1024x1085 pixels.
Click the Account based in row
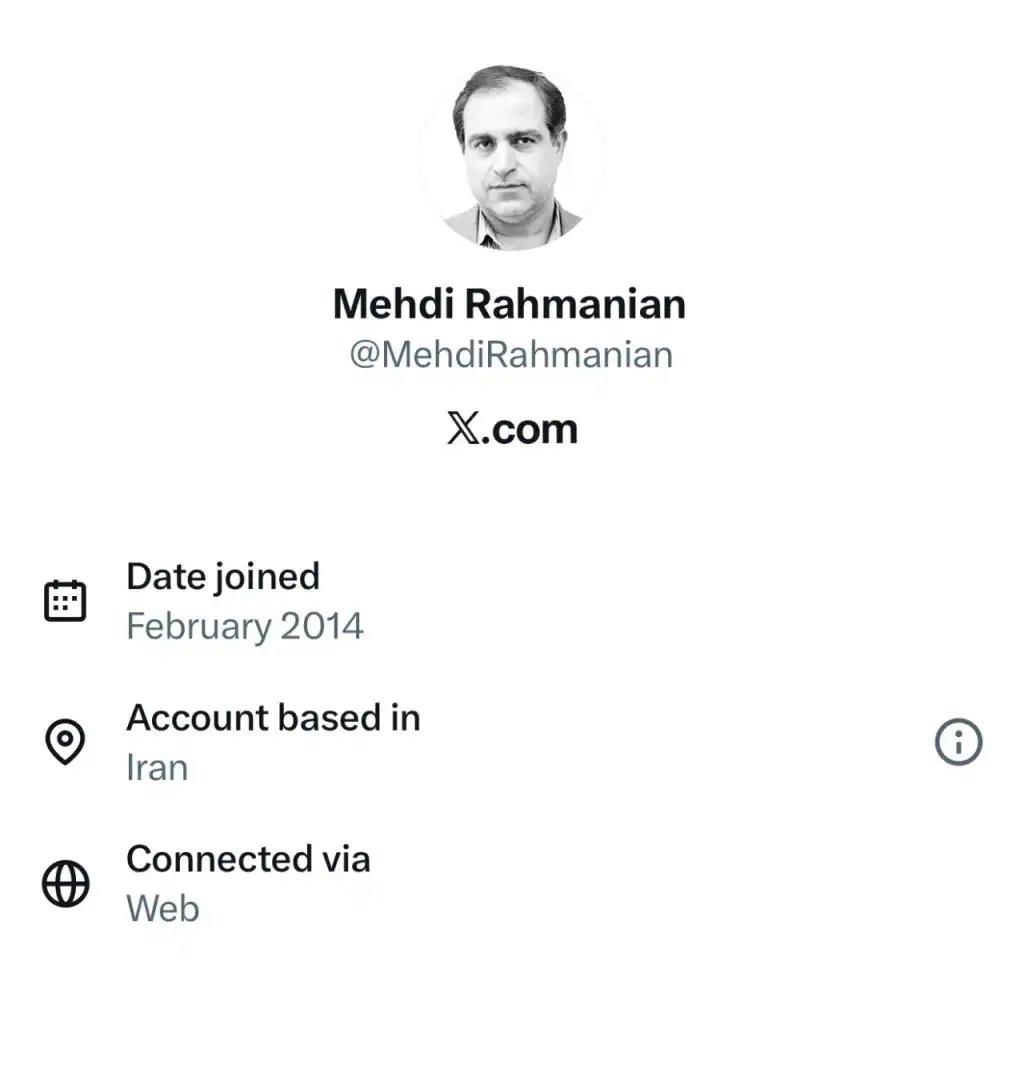[x=273, y=741]
